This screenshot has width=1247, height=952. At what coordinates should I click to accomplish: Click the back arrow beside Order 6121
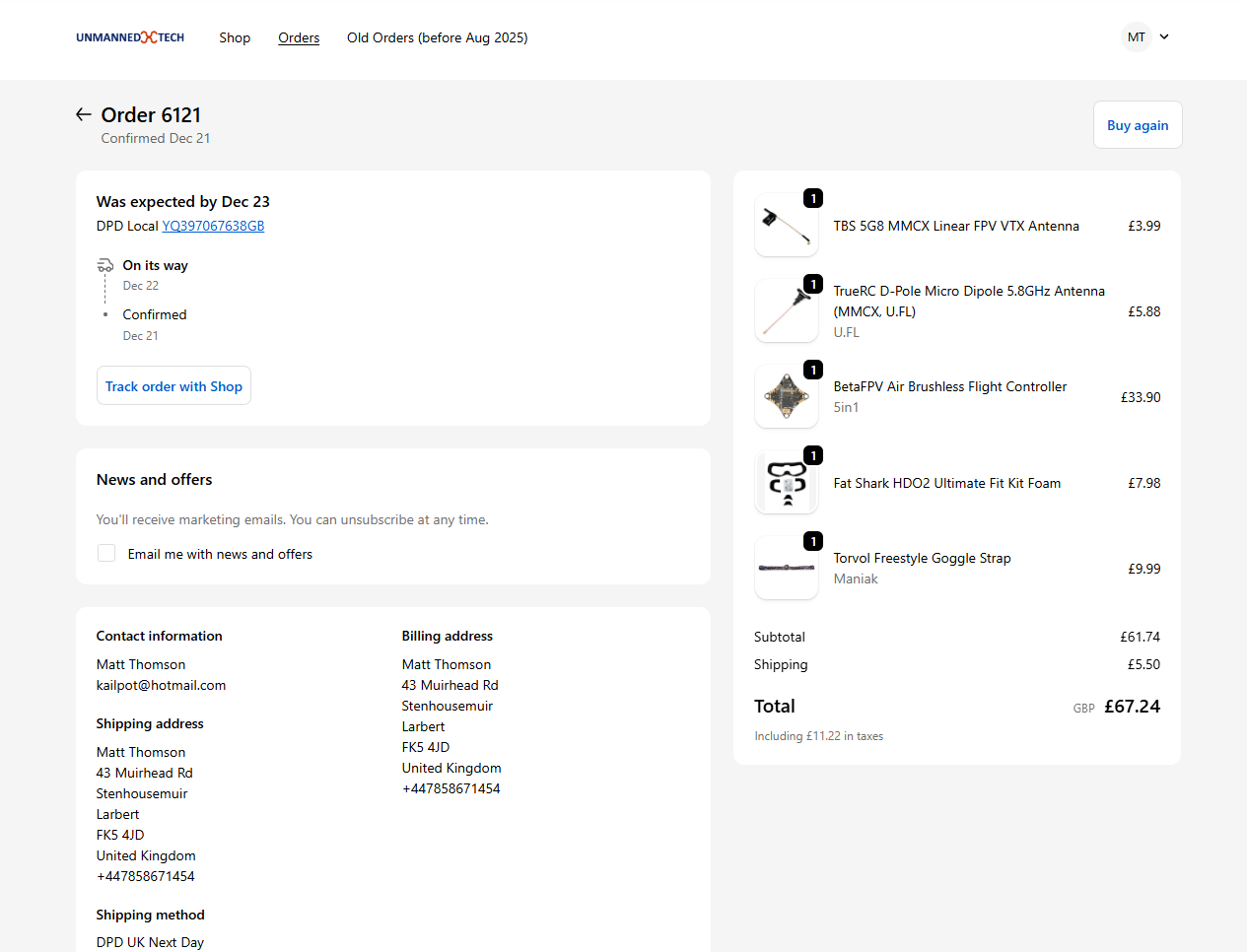[x=84, y=114]
